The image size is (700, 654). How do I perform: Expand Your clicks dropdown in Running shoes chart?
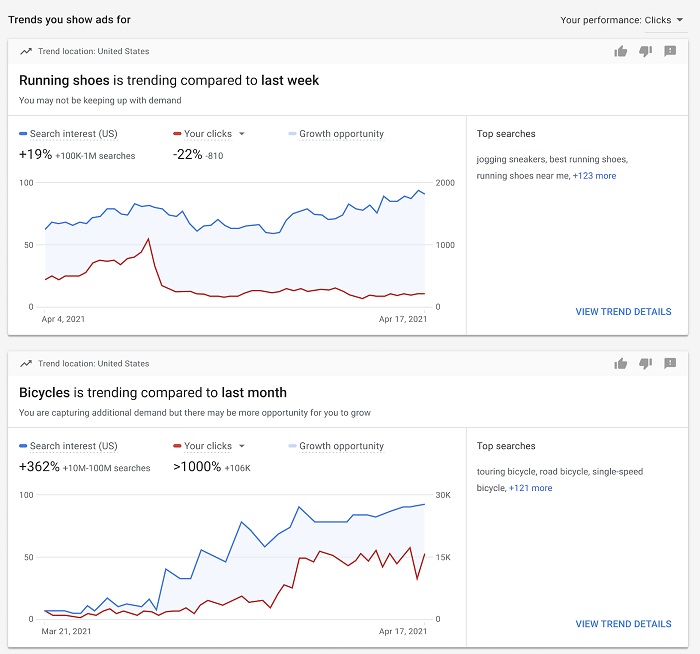click(241, 134)
